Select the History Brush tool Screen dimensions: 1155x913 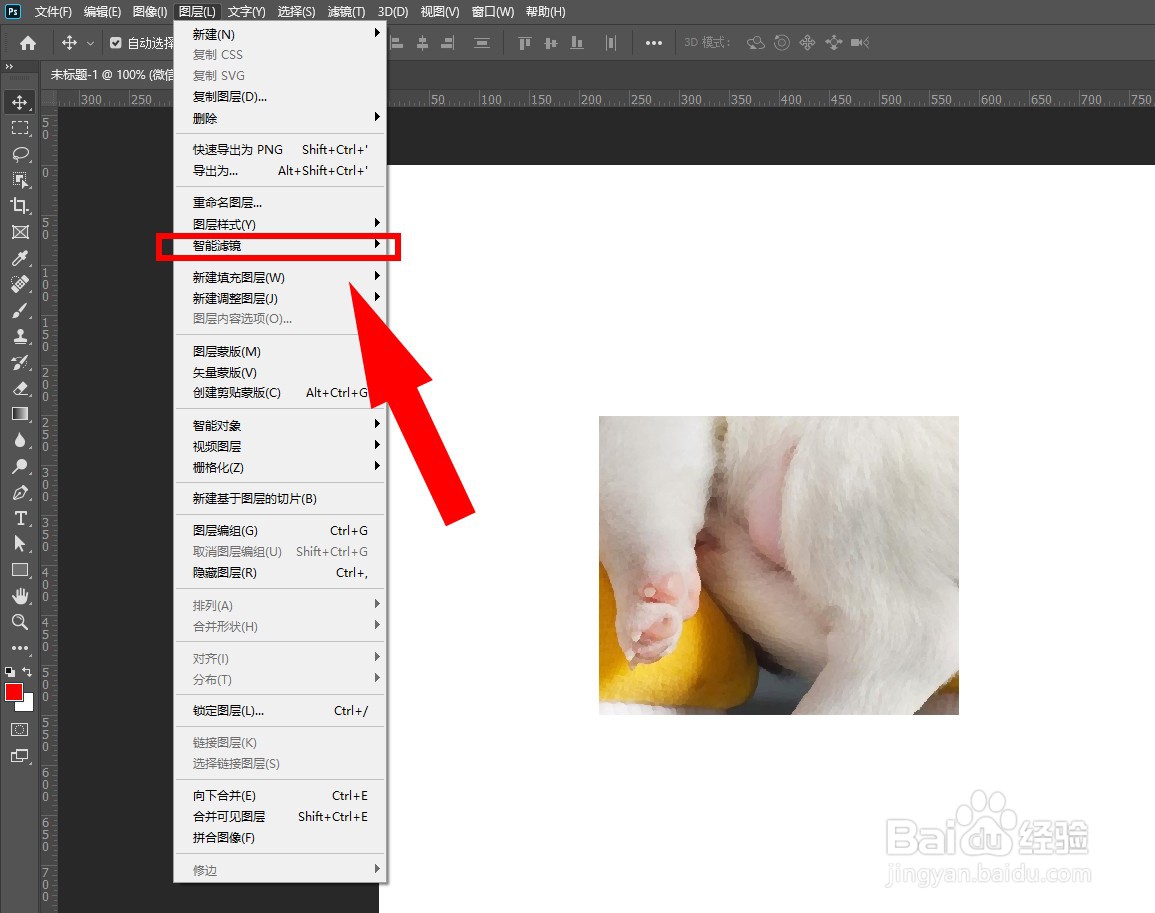20,362
